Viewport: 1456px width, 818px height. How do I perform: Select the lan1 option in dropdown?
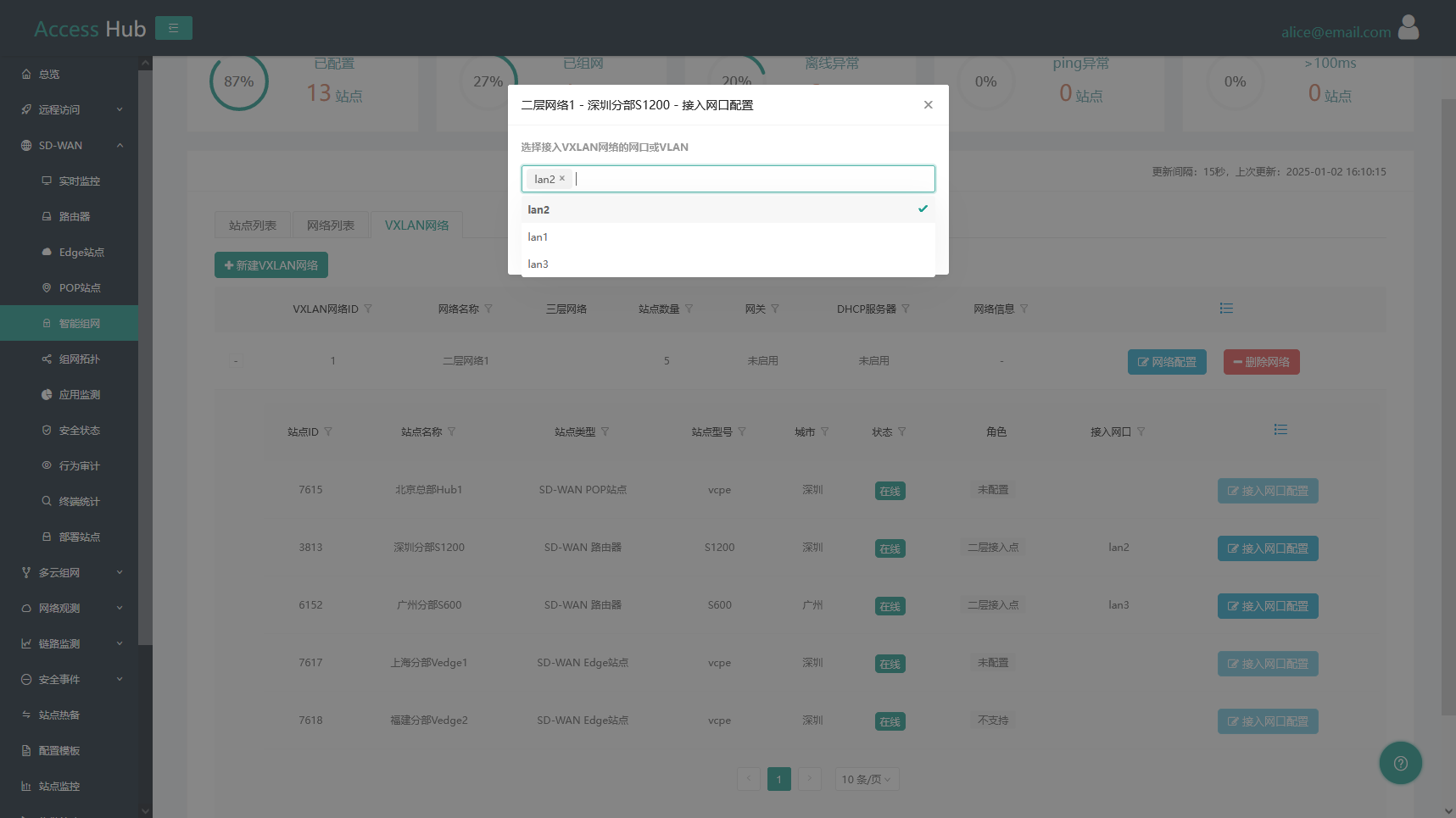click(728, 236)
